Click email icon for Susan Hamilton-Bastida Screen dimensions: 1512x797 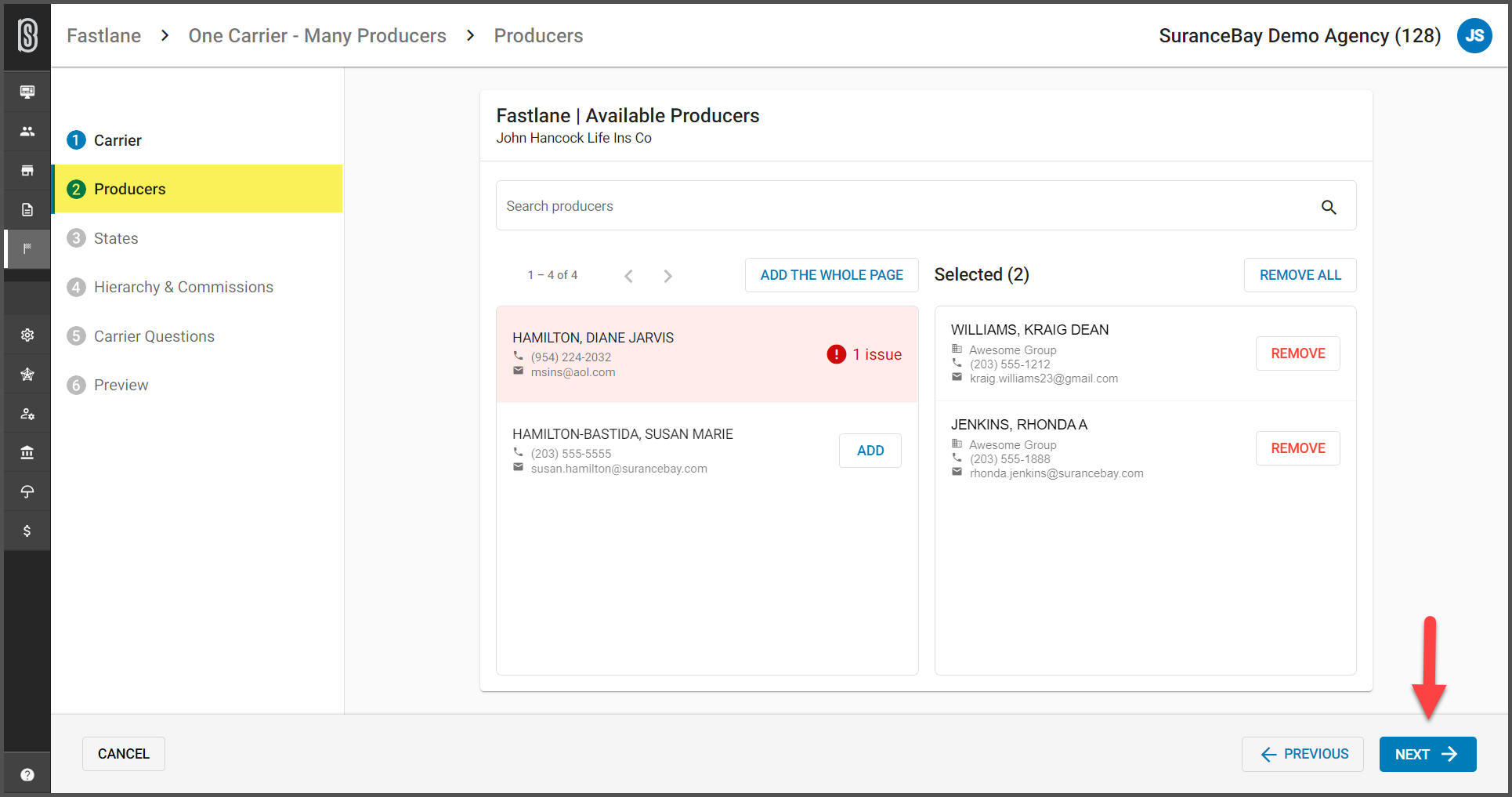518,467
